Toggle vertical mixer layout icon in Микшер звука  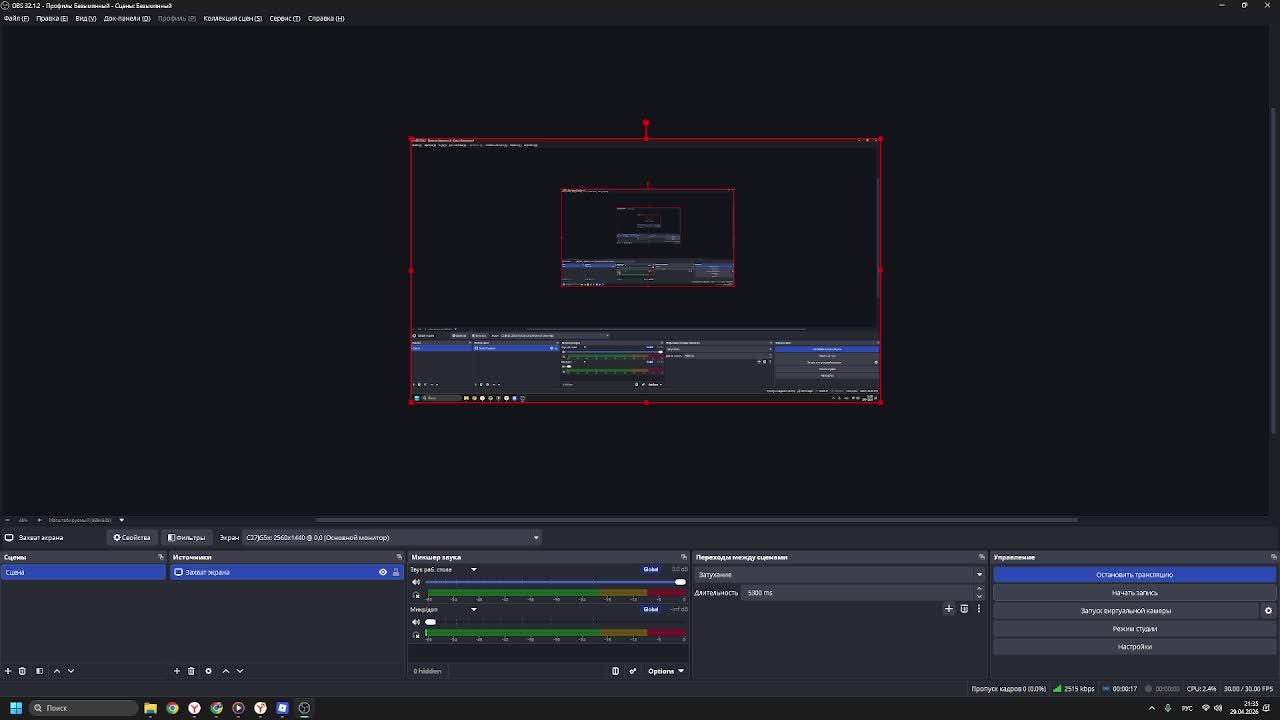[x=615, y=671]
